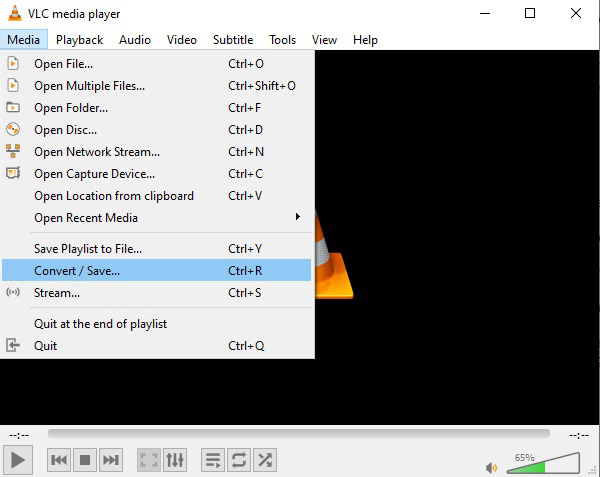Select Convert / Save... entry
The height and width of the screenshot is (477, 600).
click(x=156, y=270)
